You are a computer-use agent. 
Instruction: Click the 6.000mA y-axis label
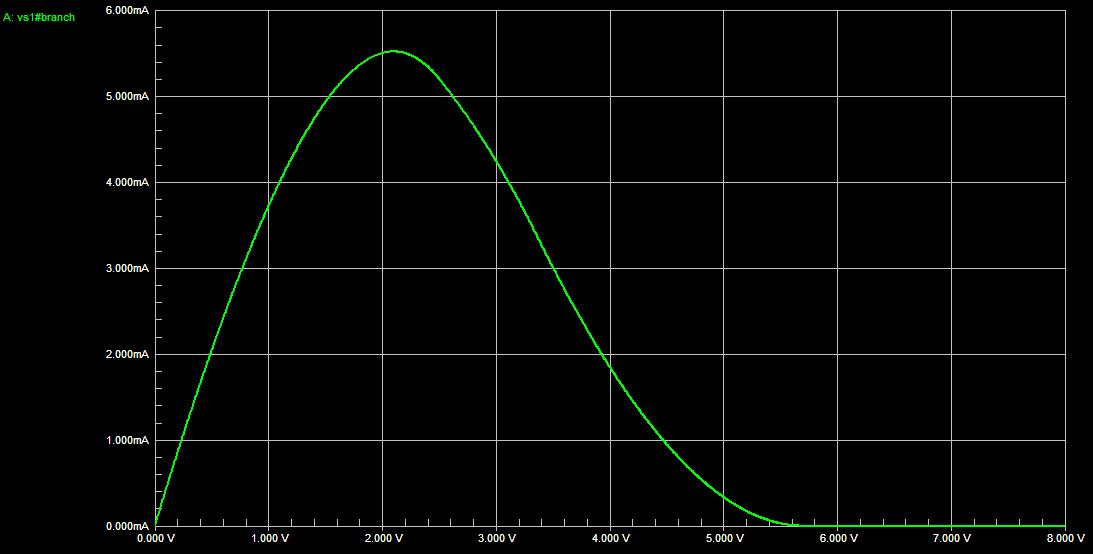(127, 11)
